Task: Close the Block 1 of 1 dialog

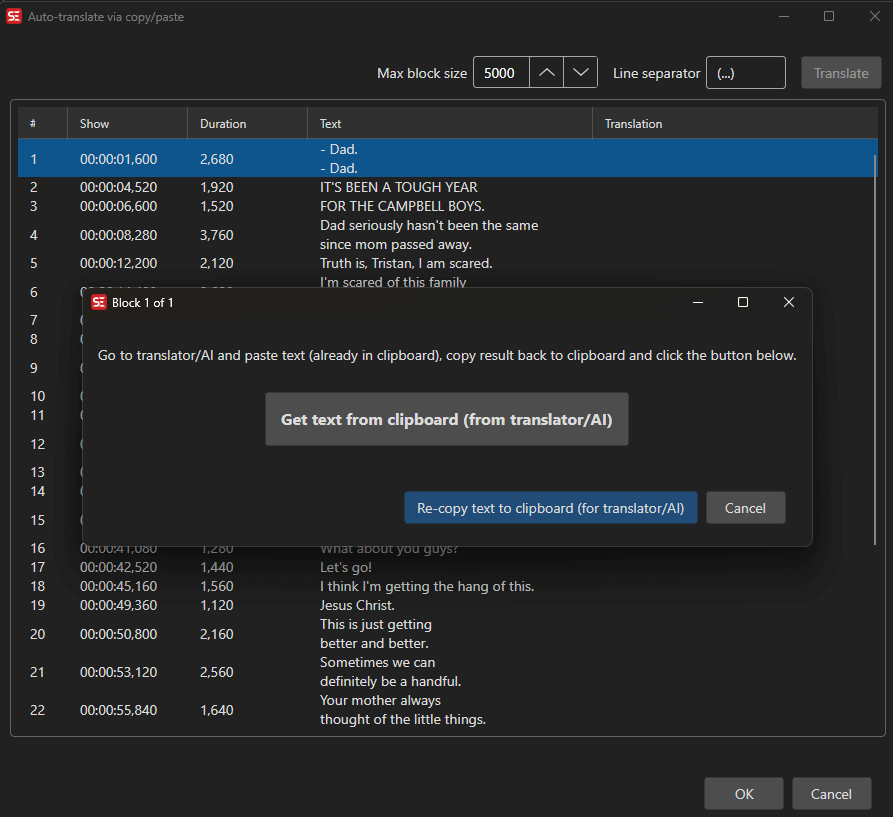Action: [789, 302]
